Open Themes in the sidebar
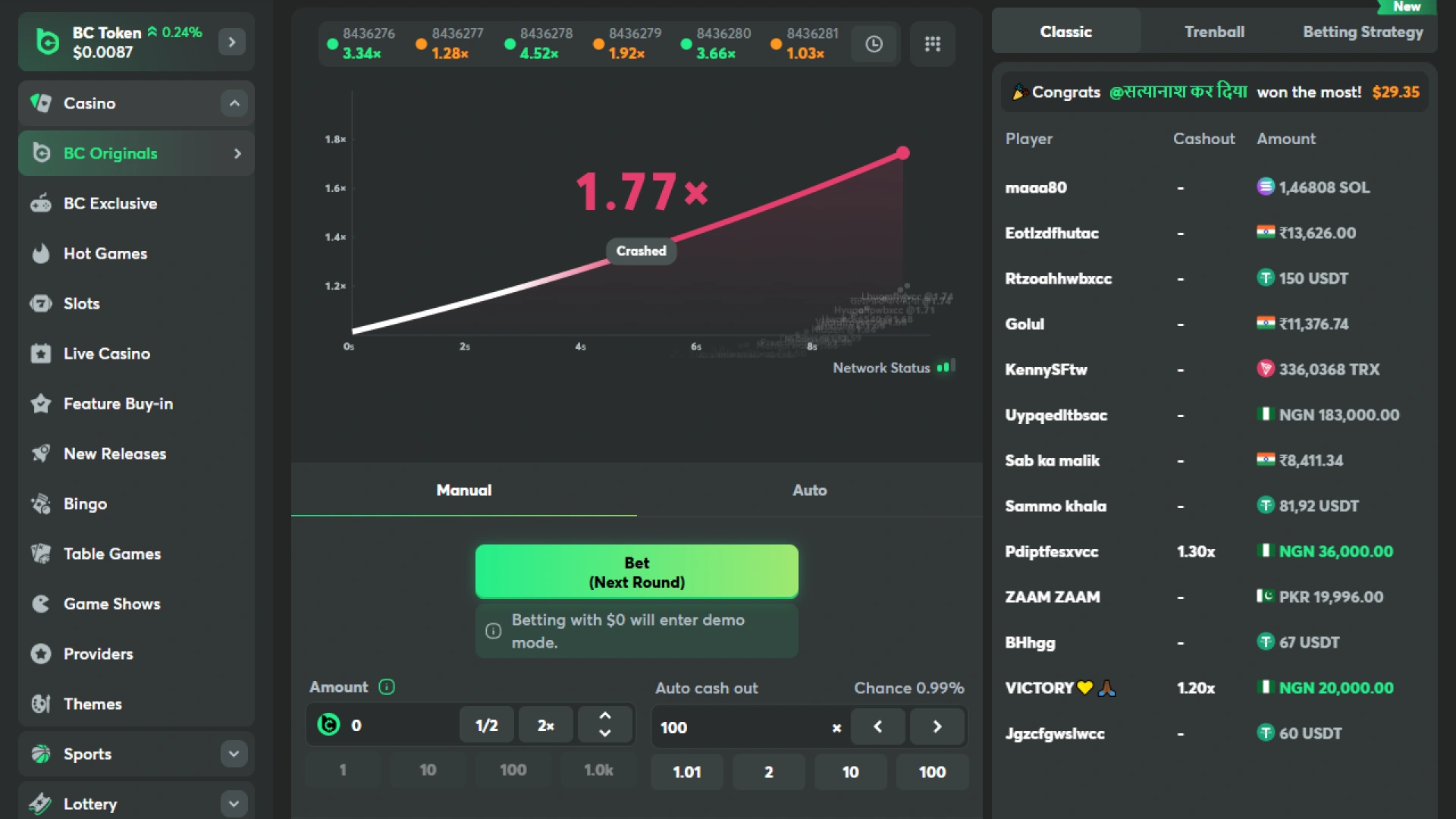 coord(92,704)
